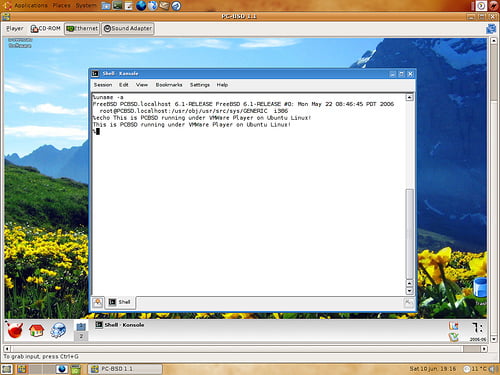Open the Bookmarks menu in Konsole

[169, 85]
